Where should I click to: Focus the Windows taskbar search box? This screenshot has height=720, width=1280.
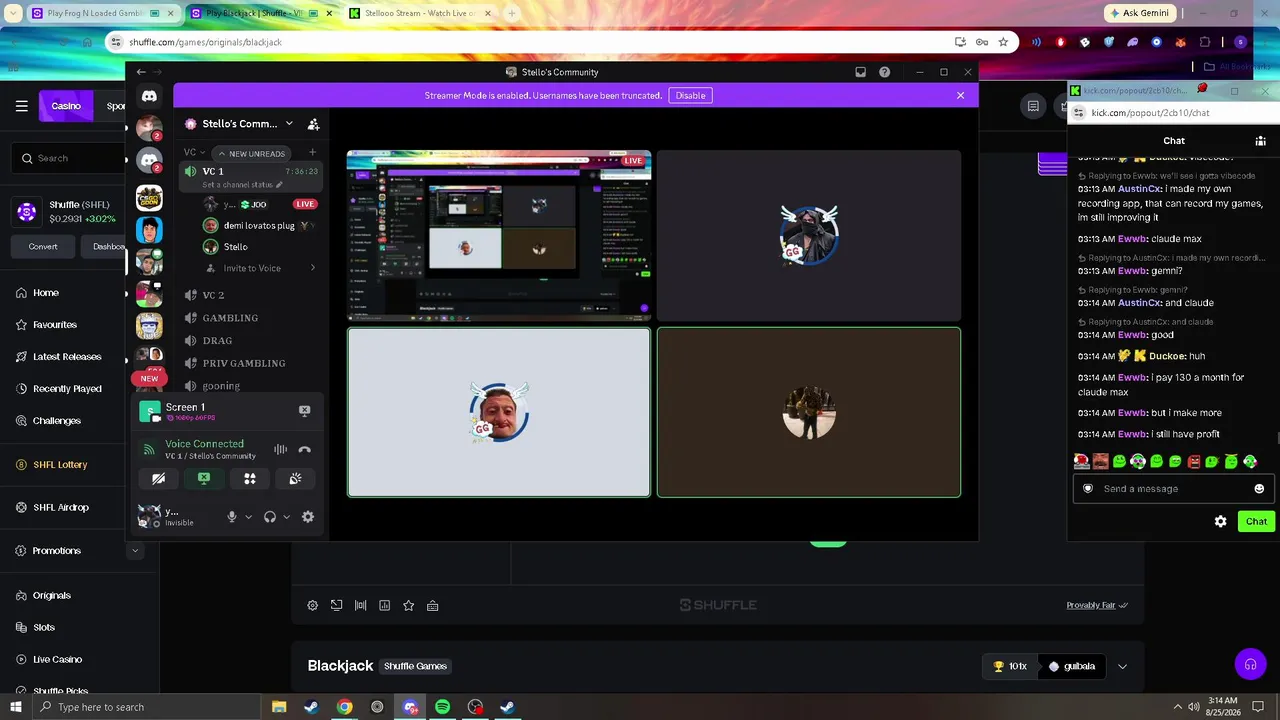[144, 707]
